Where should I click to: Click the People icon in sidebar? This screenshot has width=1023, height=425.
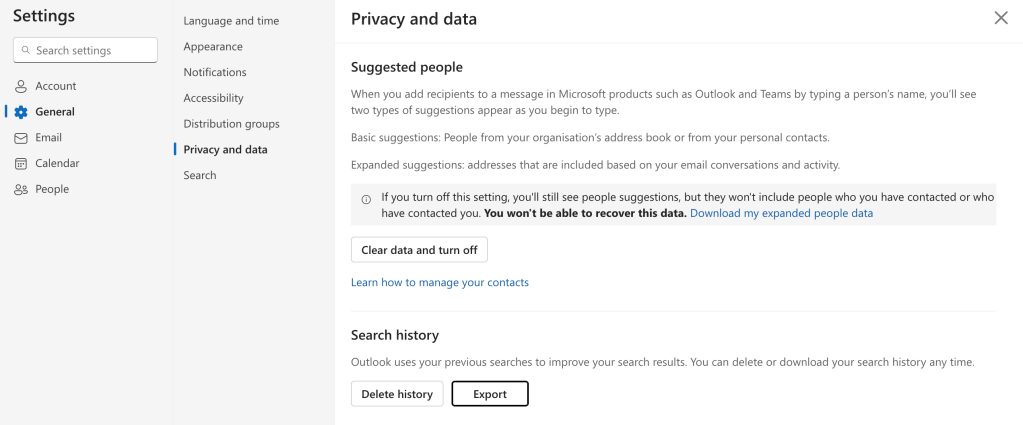[x=21, y=189]
